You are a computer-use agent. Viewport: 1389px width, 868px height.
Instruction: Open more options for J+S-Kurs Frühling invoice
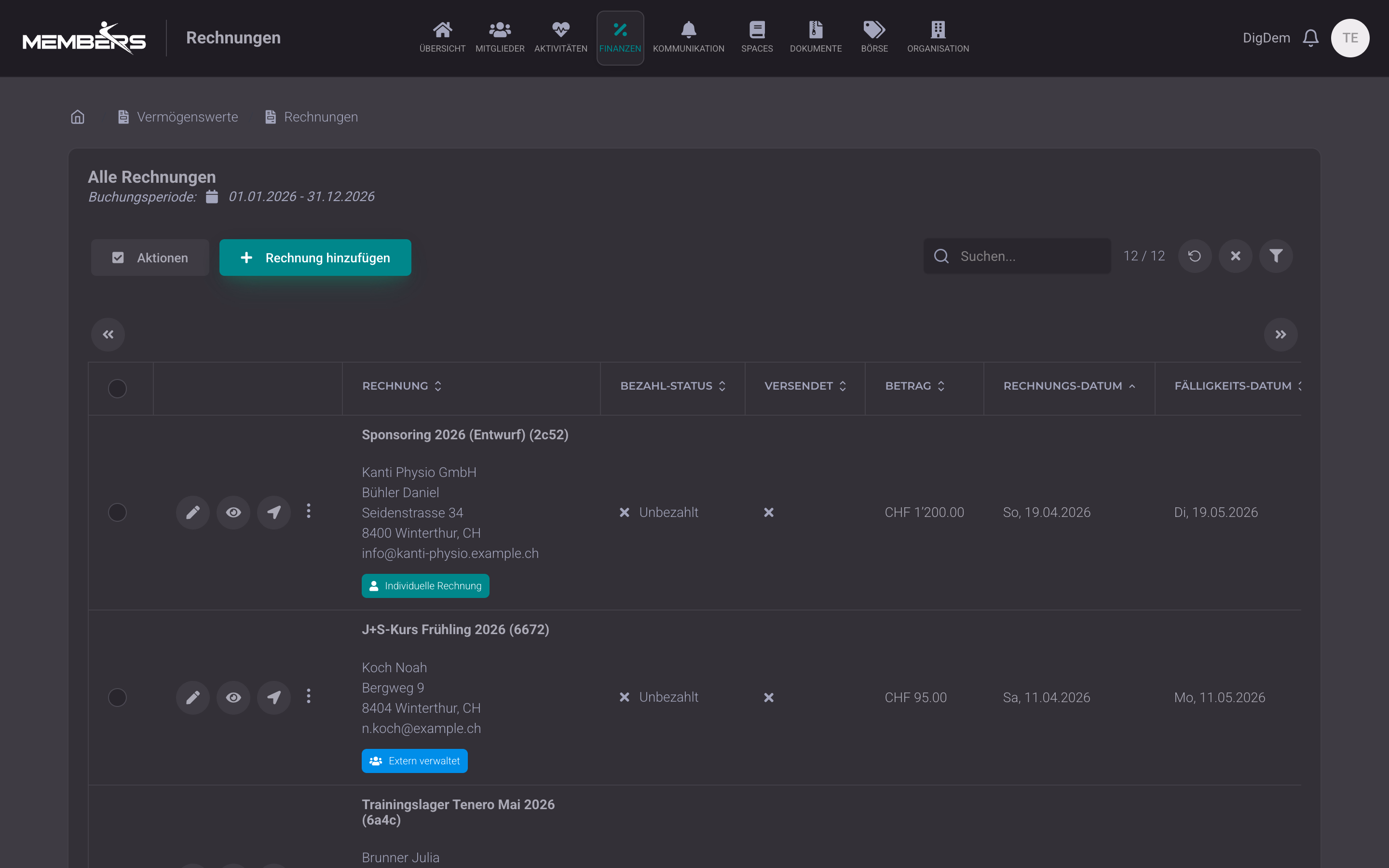[309, 696]
